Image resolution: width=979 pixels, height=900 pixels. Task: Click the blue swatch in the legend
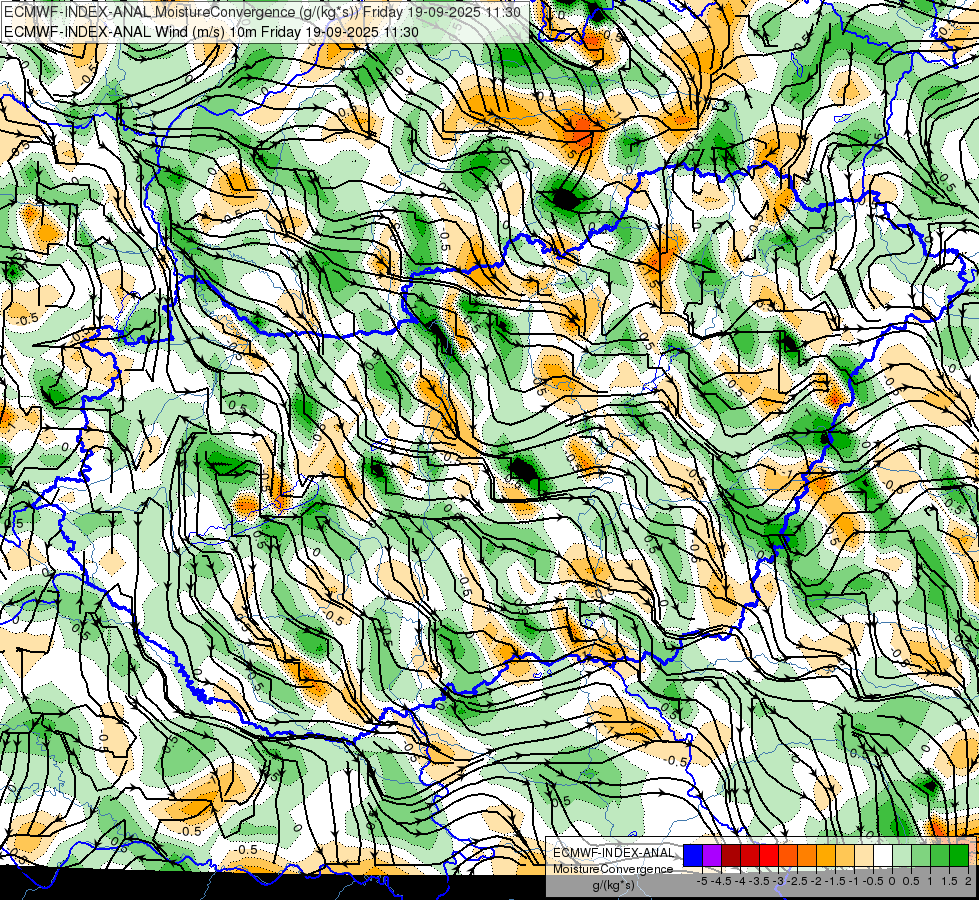pyautogui.click(x=693, y=855)
